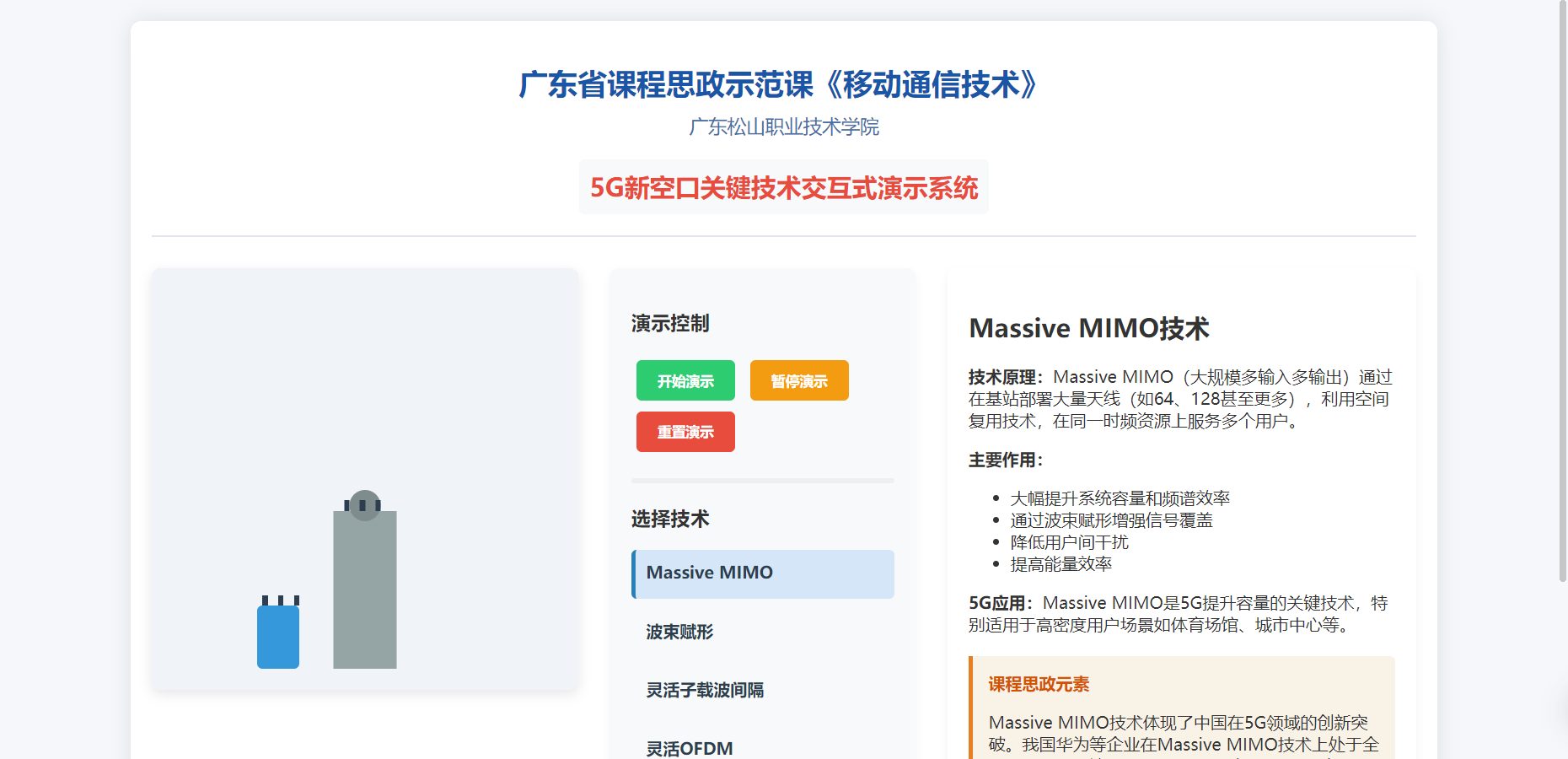Click the gray base station tower
This screenshot has height=759, width=1568.
click(364, 590)
